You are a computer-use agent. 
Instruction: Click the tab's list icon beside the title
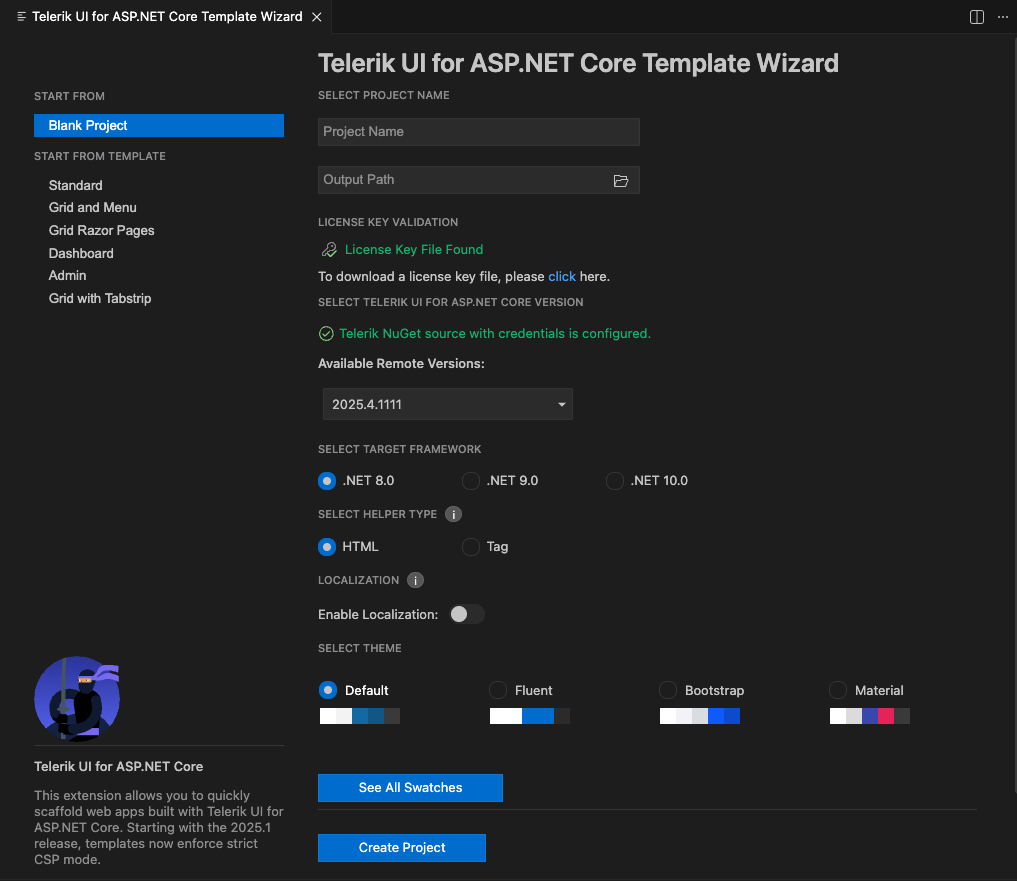click(21, 17)
